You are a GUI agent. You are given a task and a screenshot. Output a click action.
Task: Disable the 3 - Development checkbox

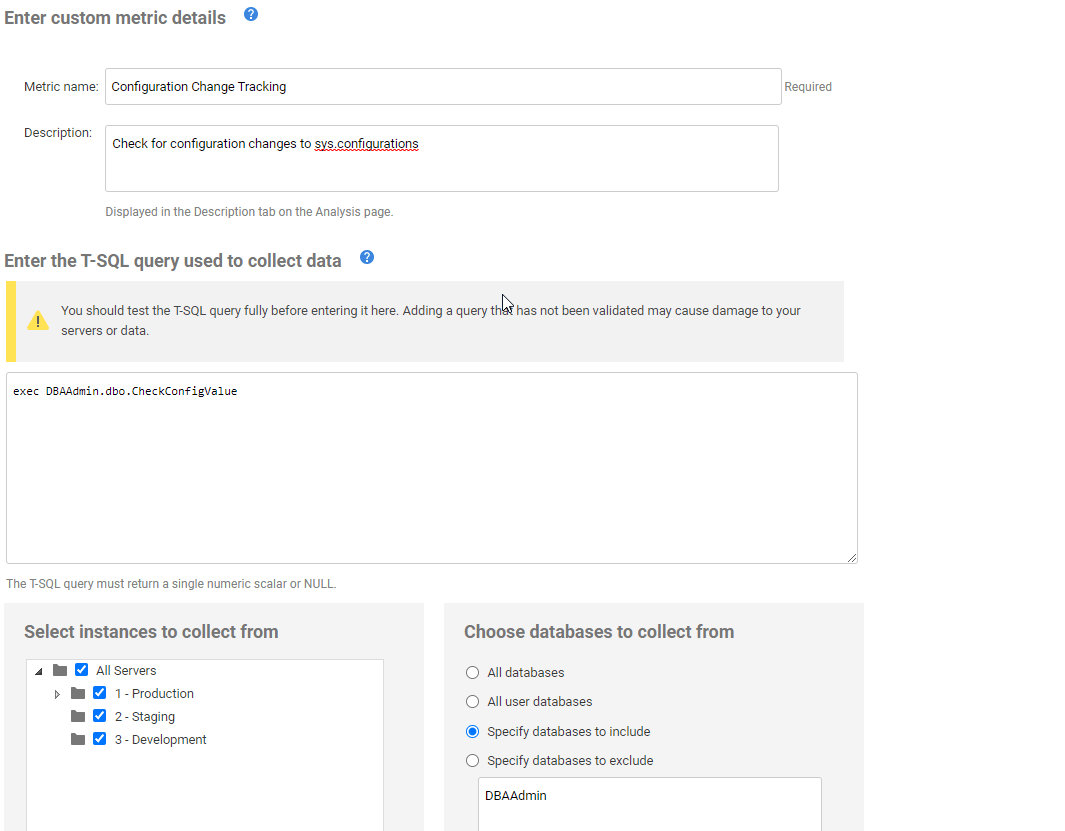(100, 740)
